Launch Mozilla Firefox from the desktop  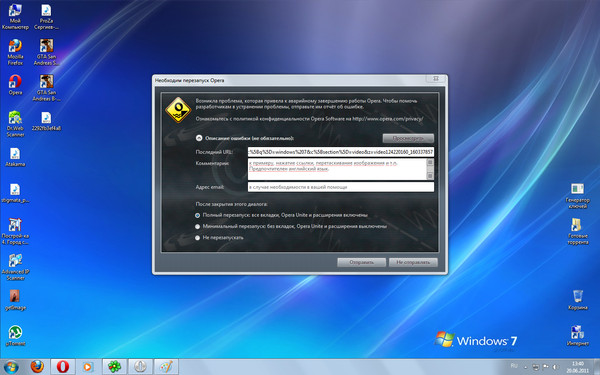15,52
